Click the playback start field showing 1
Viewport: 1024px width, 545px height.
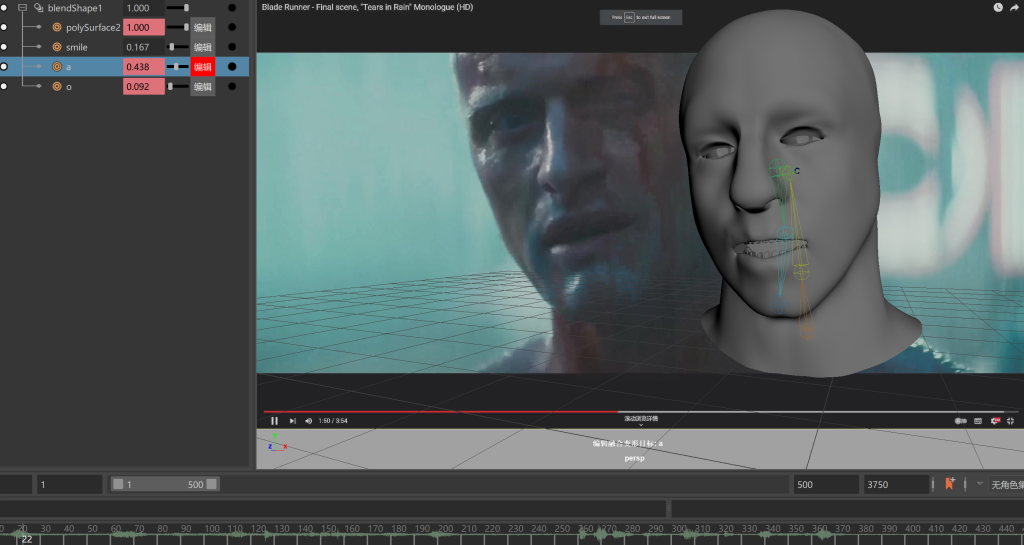(69, 484)
